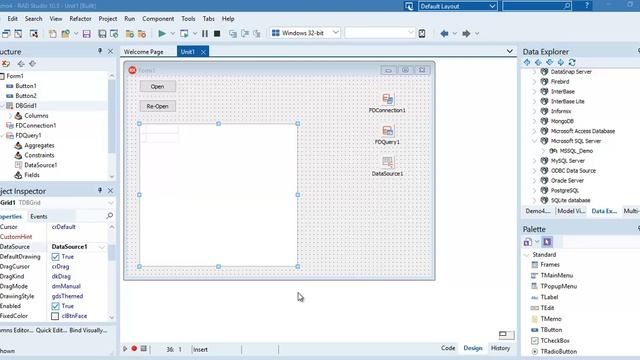The width and height of the screenshot is (640, 360).
Task: Pin the Object Inspector panel
Action: pos(100,190)
